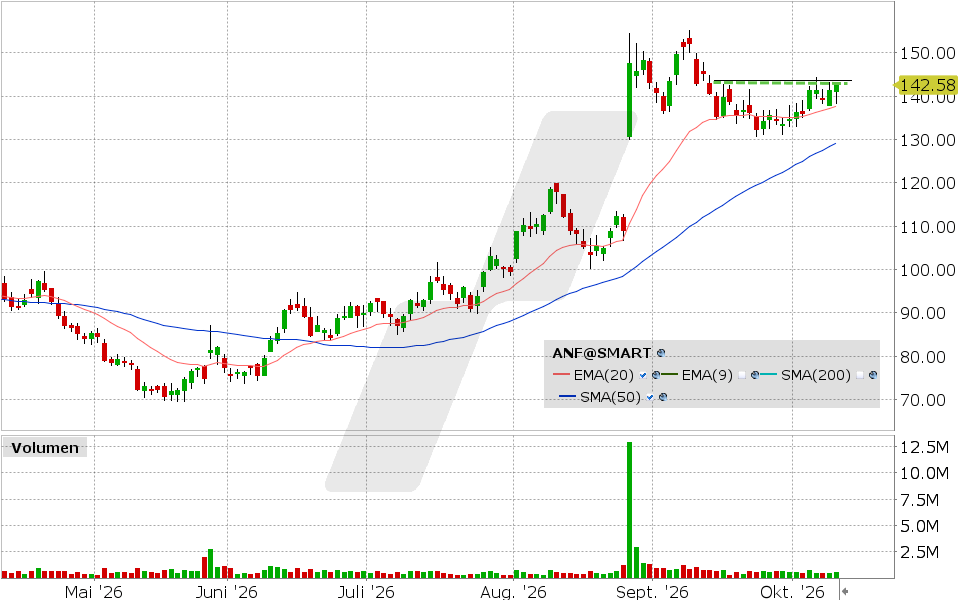The width and height of the screenshot is (960, 600).
Task: Open EMA(20) indicator settings icon
Action: click(656, 375)
